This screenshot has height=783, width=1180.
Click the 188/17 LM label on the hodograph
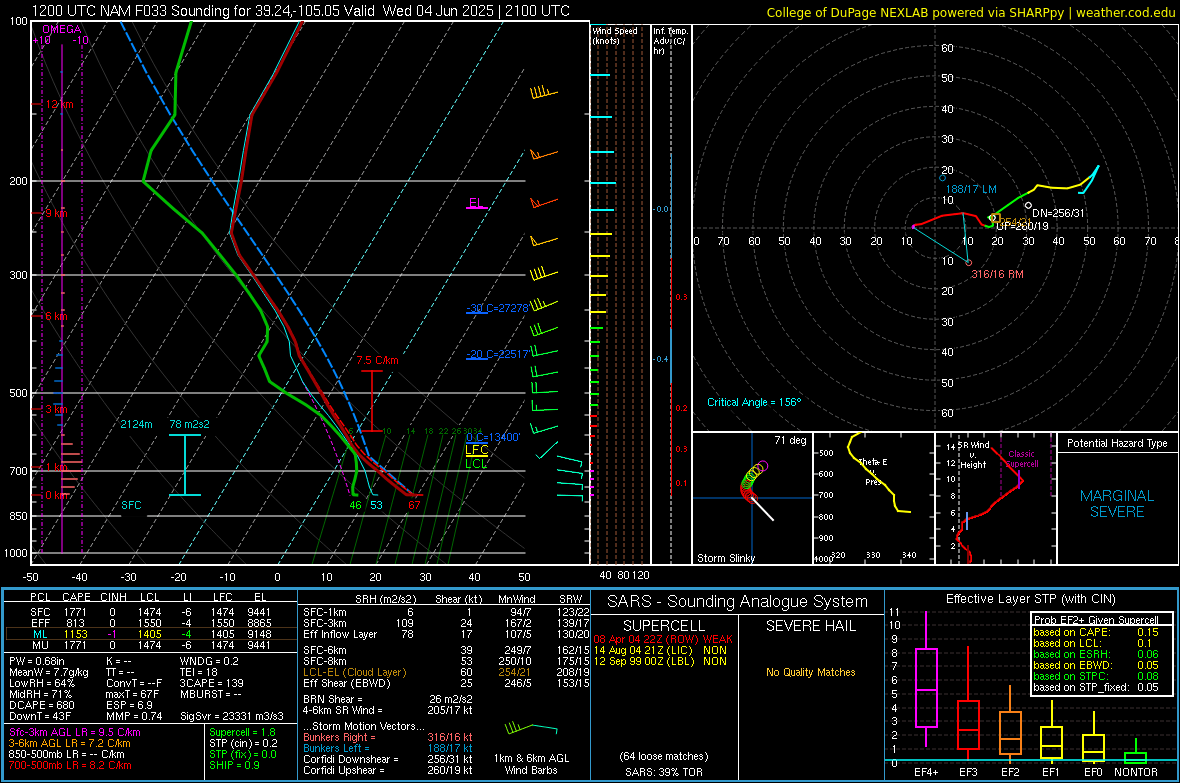tap(971, 189)
